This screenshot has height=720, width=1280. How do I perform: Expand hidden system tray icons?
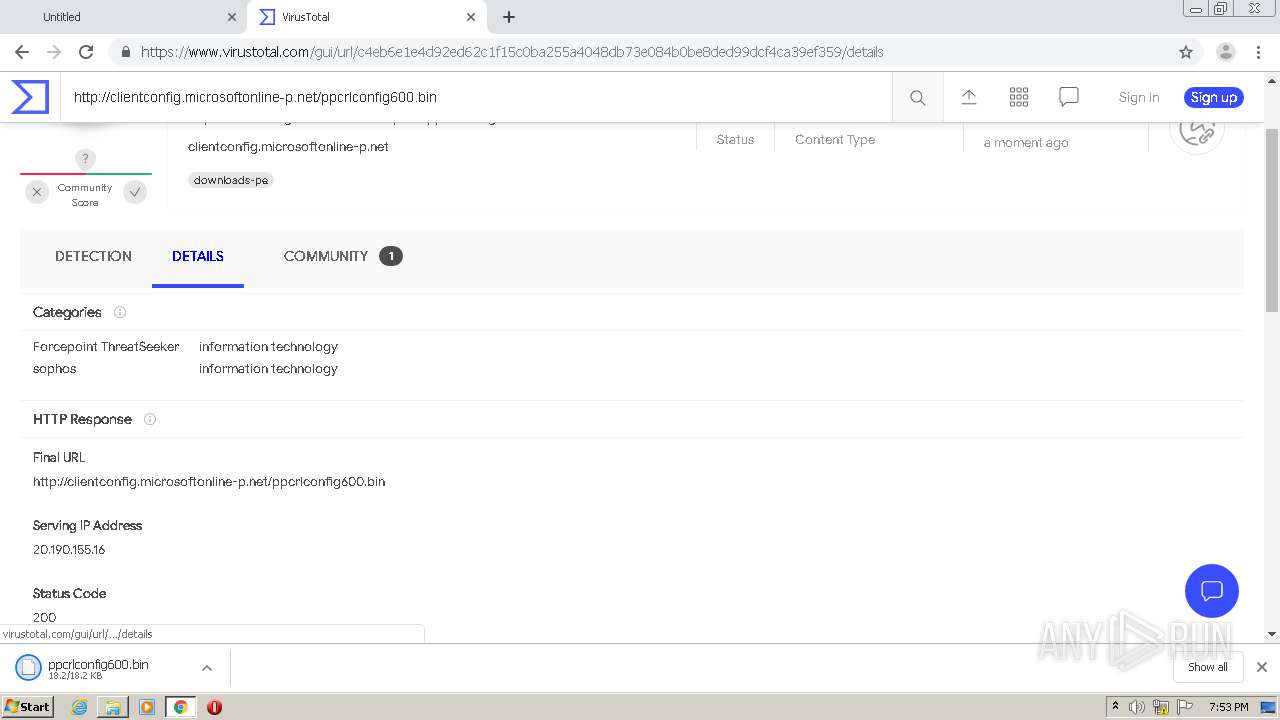(1115, 707)
